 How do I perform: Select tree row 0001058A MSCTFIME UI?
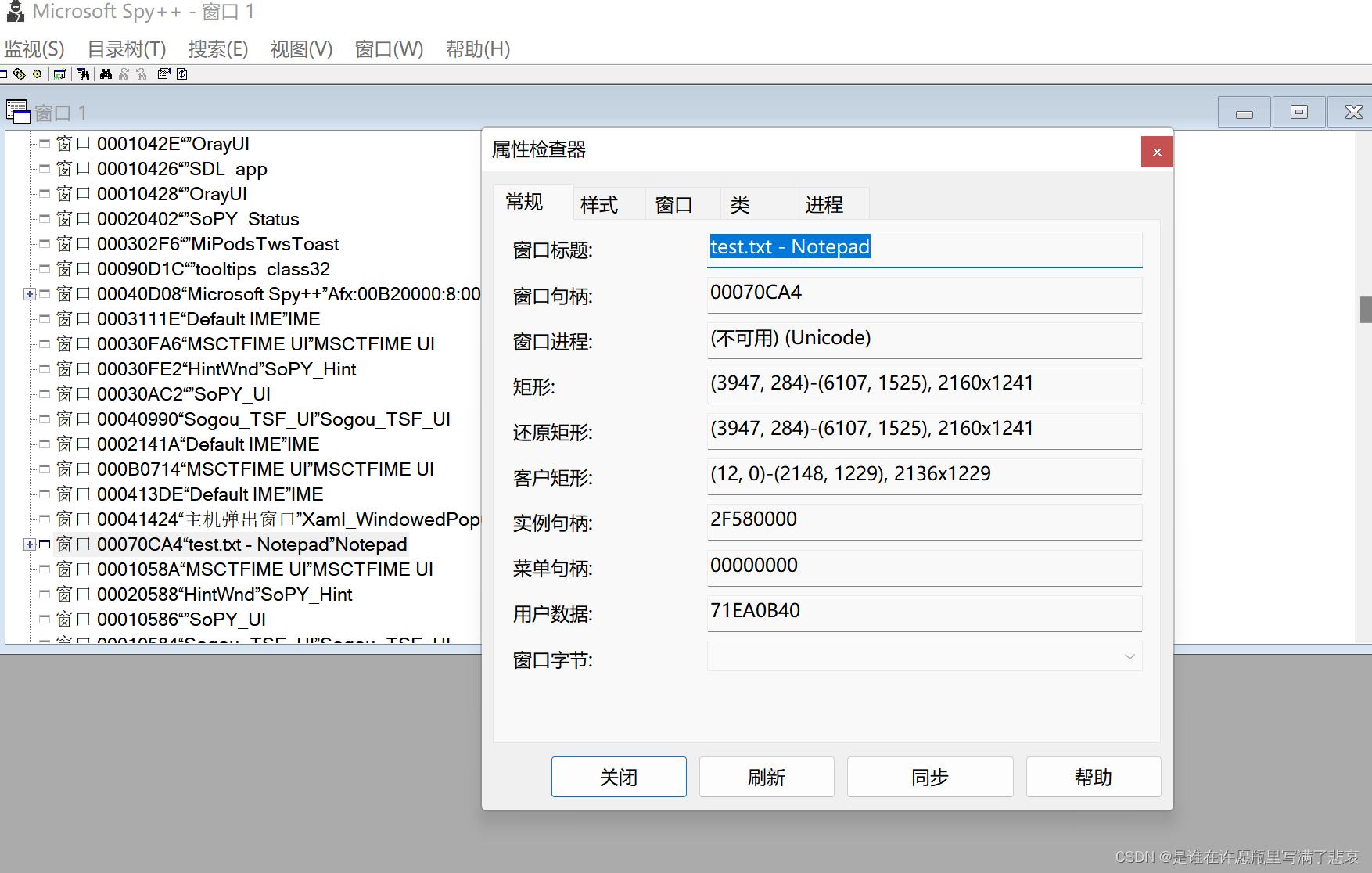[245, 569]
